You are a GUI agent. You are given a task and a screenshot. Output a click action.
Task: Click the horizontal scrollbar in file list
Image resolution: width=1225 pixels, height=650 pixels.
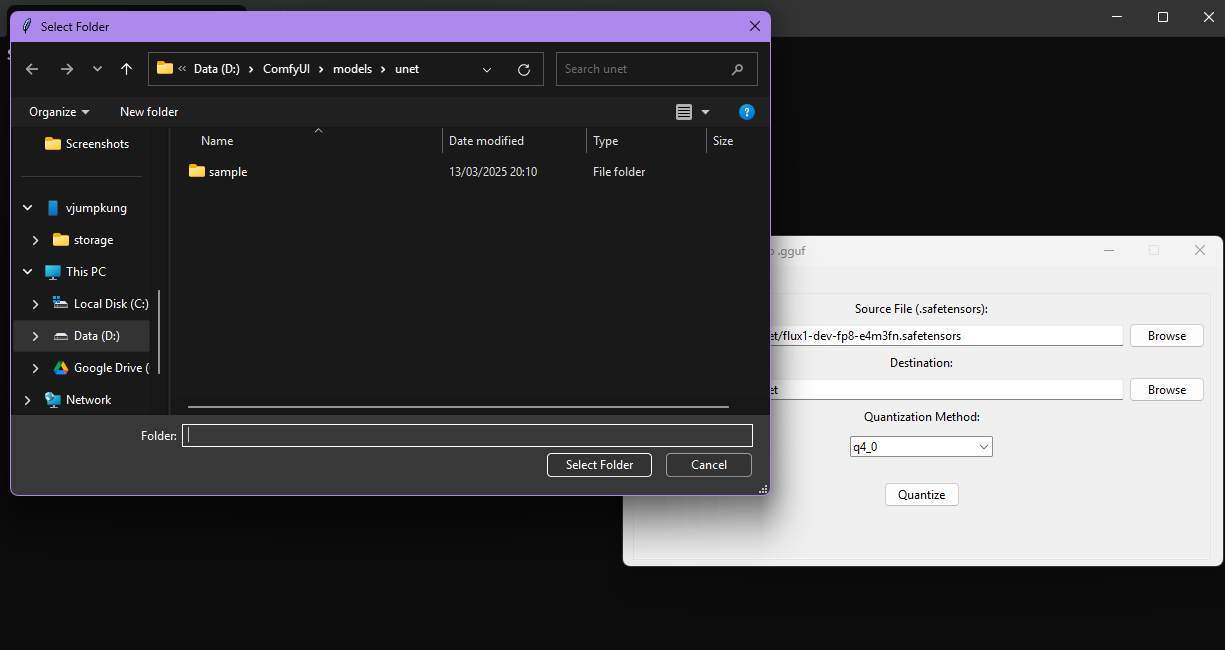(458, 407)
